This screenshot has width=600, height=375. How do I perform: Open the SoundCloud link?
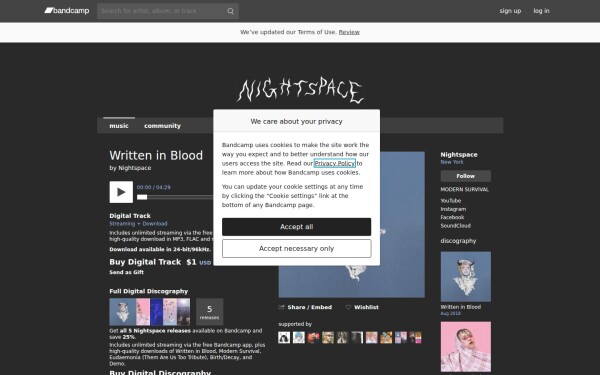[x=456, y=226]
